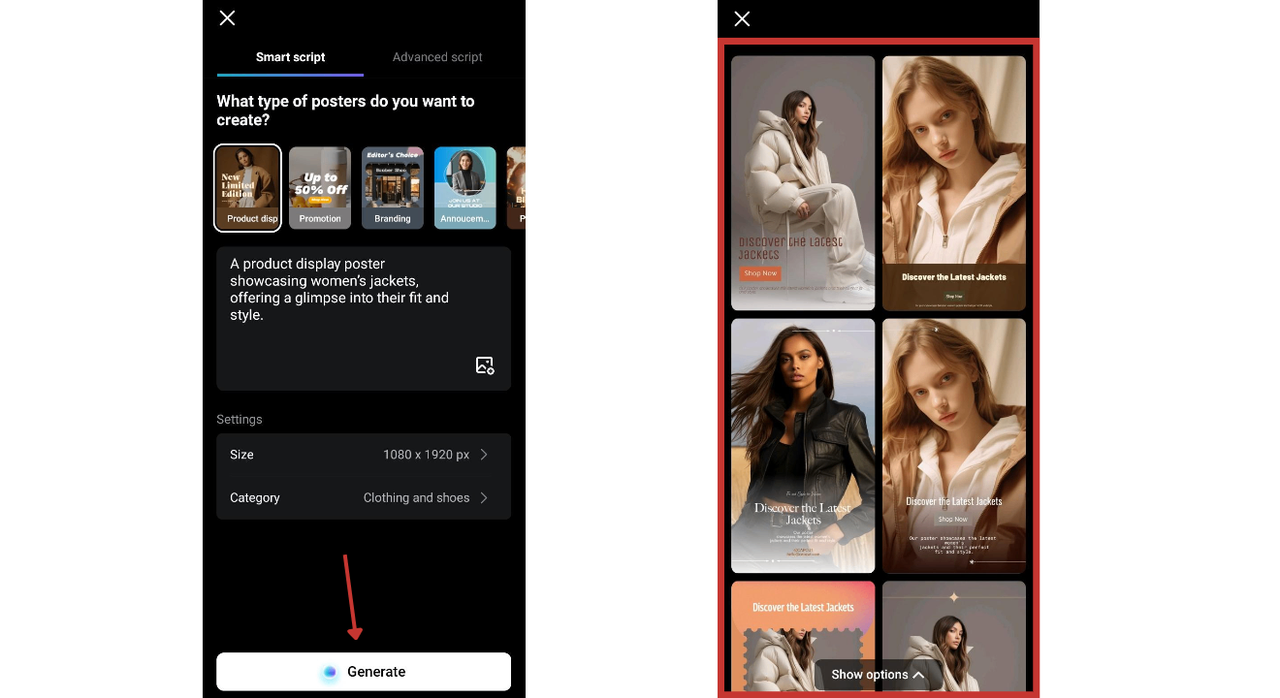Screen dimensions: 1280x698
Task: Select the Product display poster type
Action: point(248,188)
